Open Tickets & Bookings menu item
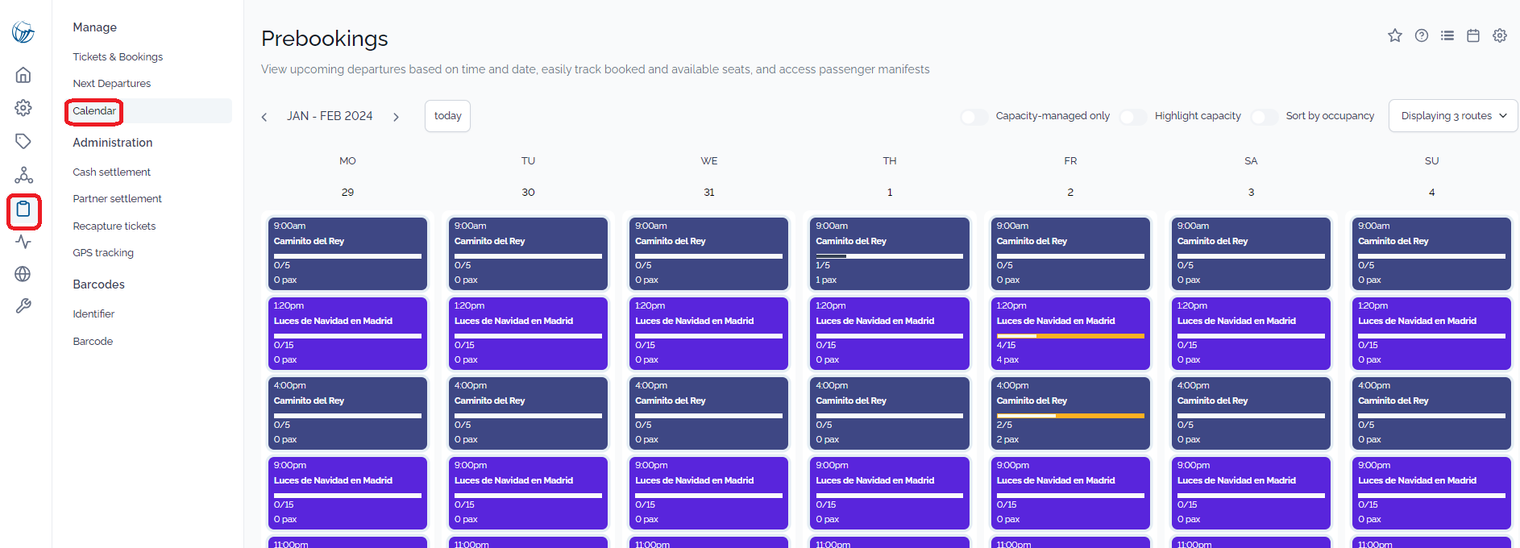The width and height of the screenshot is (1520, 548). coord(118,57)
